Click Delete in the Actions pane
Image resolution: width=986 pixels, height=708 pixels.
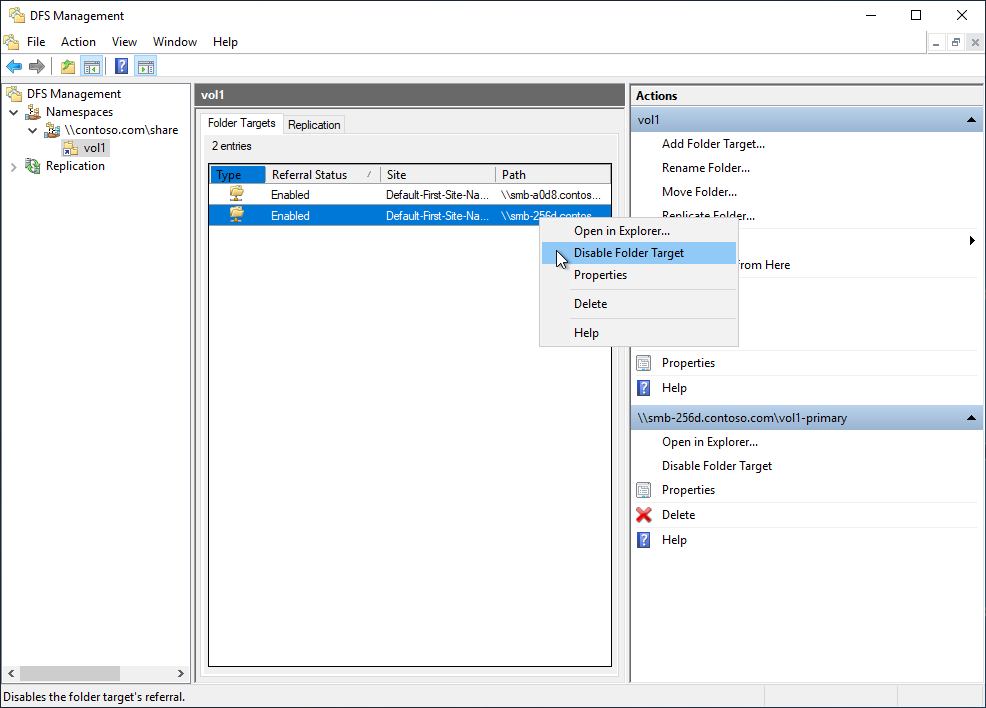pyautogui.click(x=679, y=515)
